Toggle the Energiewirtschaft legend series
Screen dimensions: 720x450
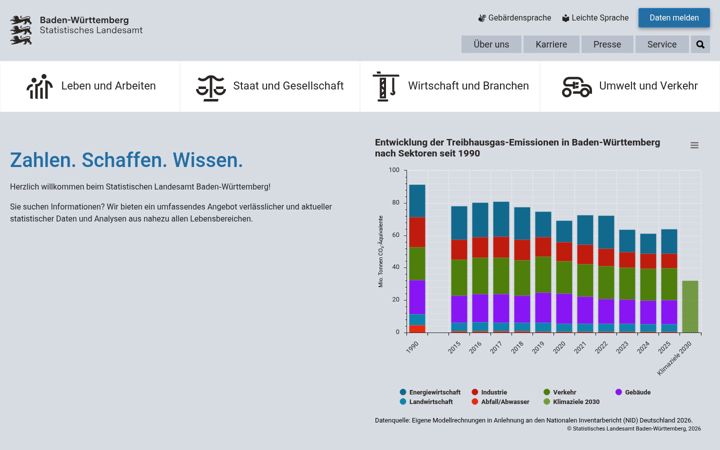[430, 392]
